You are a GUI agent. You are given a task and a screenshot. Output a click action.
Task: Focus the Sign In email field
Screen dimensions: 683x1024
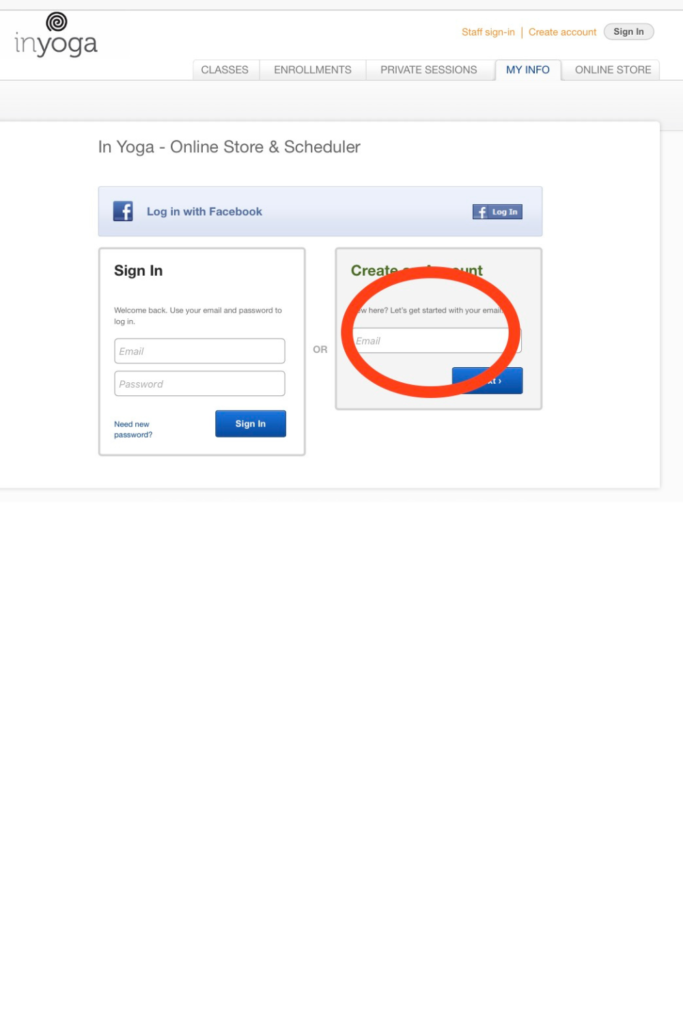point(199,351)
